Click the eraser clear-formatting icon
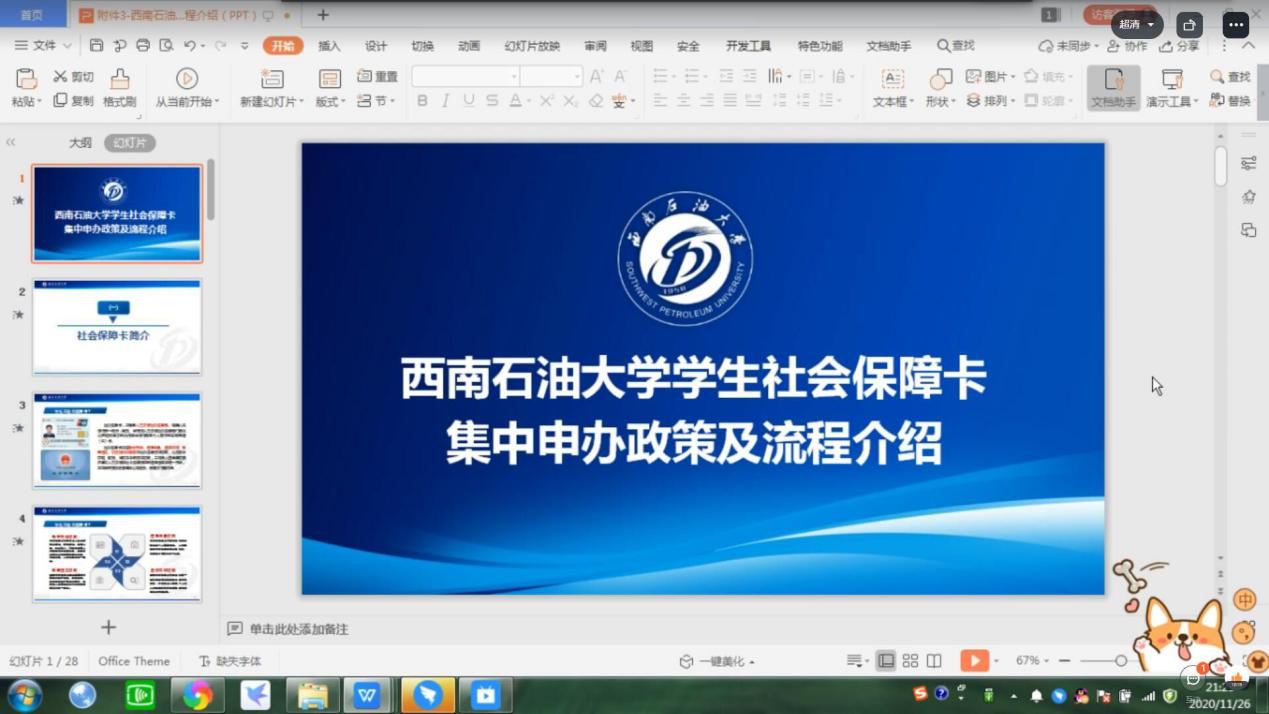The image size is (1269, 714). [x=596, y=100]
